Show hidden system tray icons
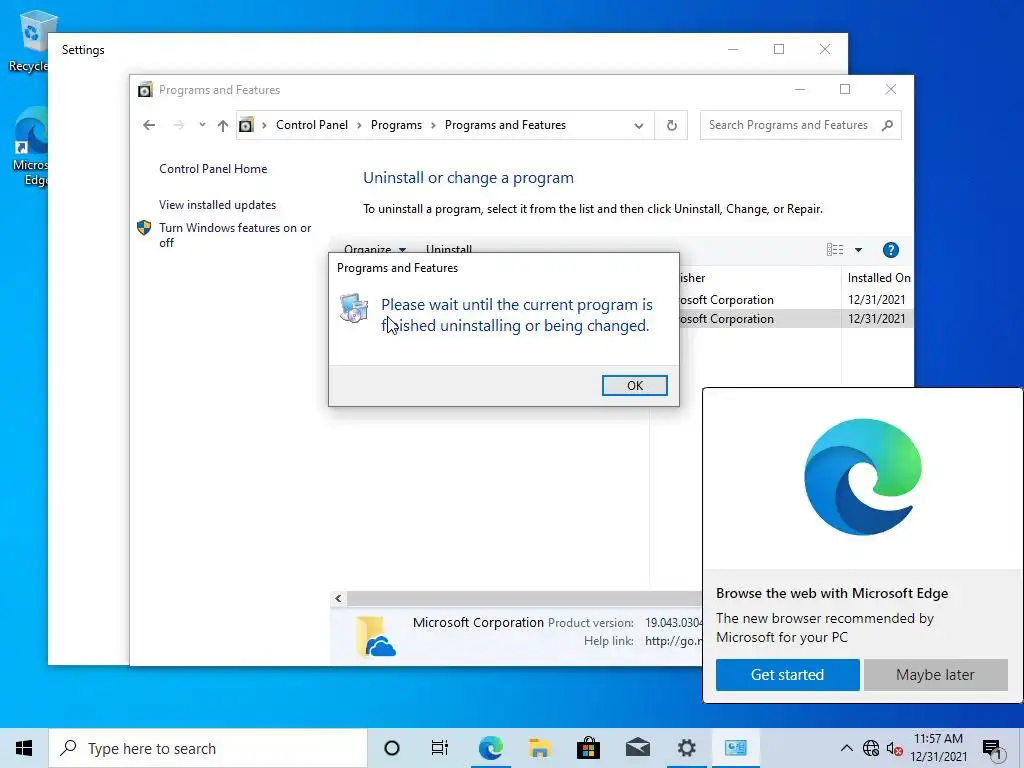 846,748
